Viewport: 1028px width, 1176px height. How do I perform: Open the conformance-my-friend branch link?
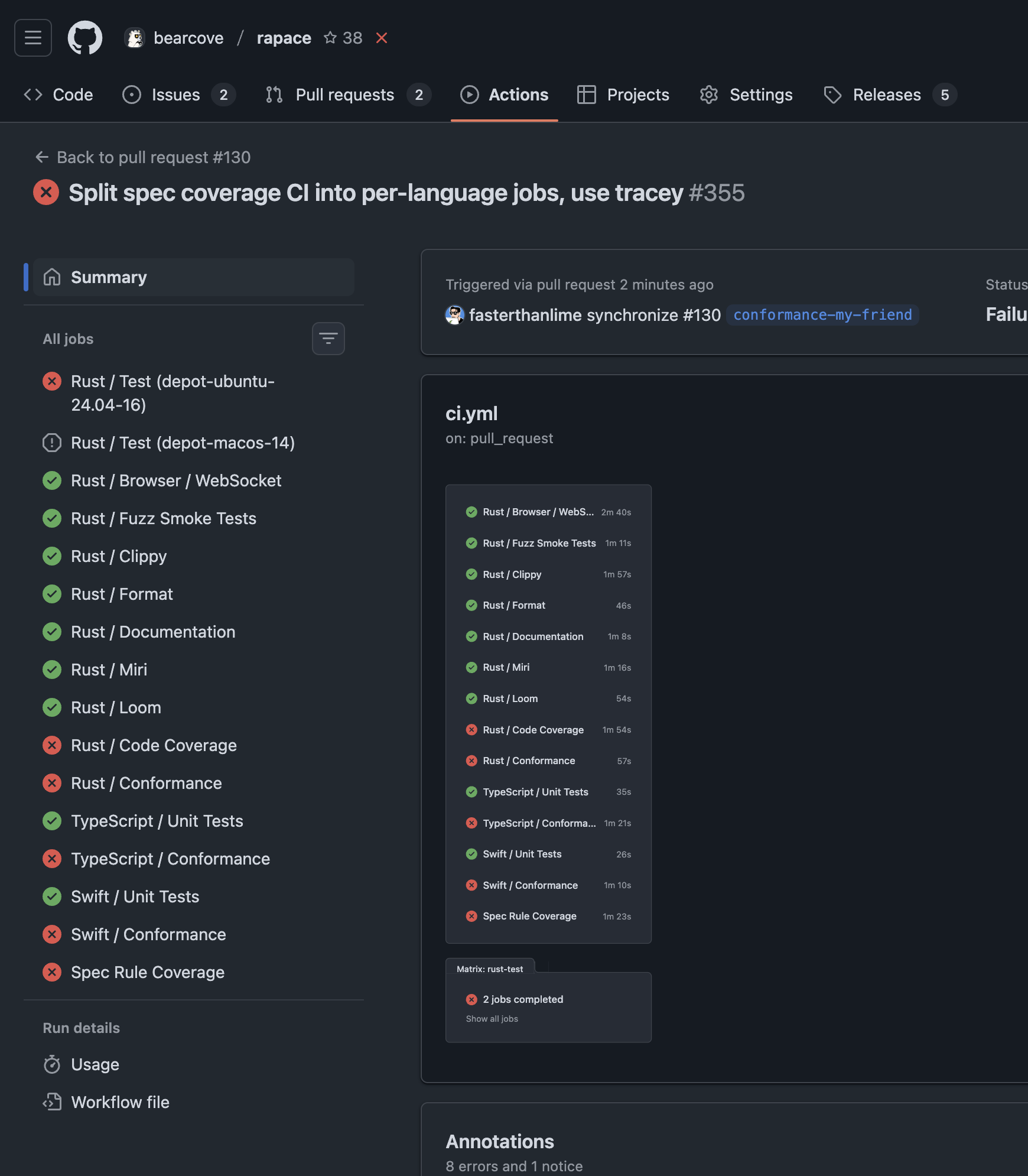coord(822,315)
